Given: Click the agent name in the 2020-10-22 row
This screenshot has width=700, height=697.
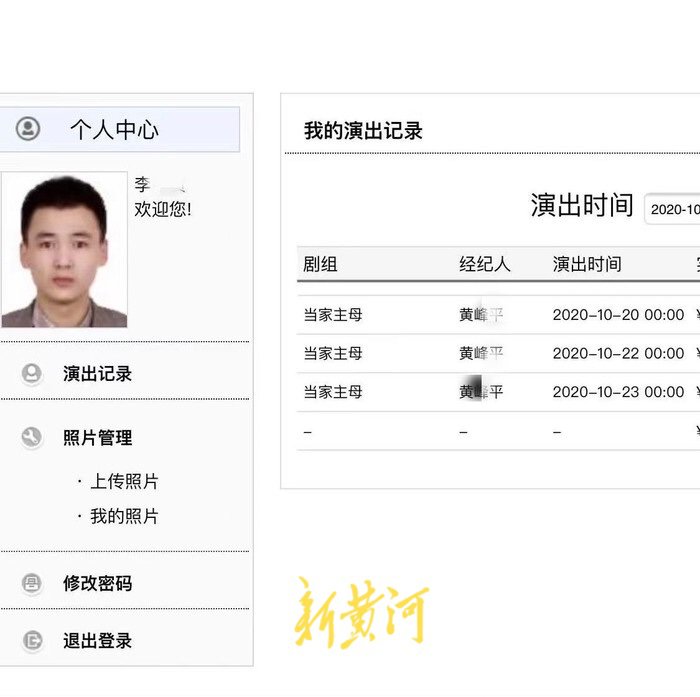Looking at the screenshot, I should coord(481,353).
